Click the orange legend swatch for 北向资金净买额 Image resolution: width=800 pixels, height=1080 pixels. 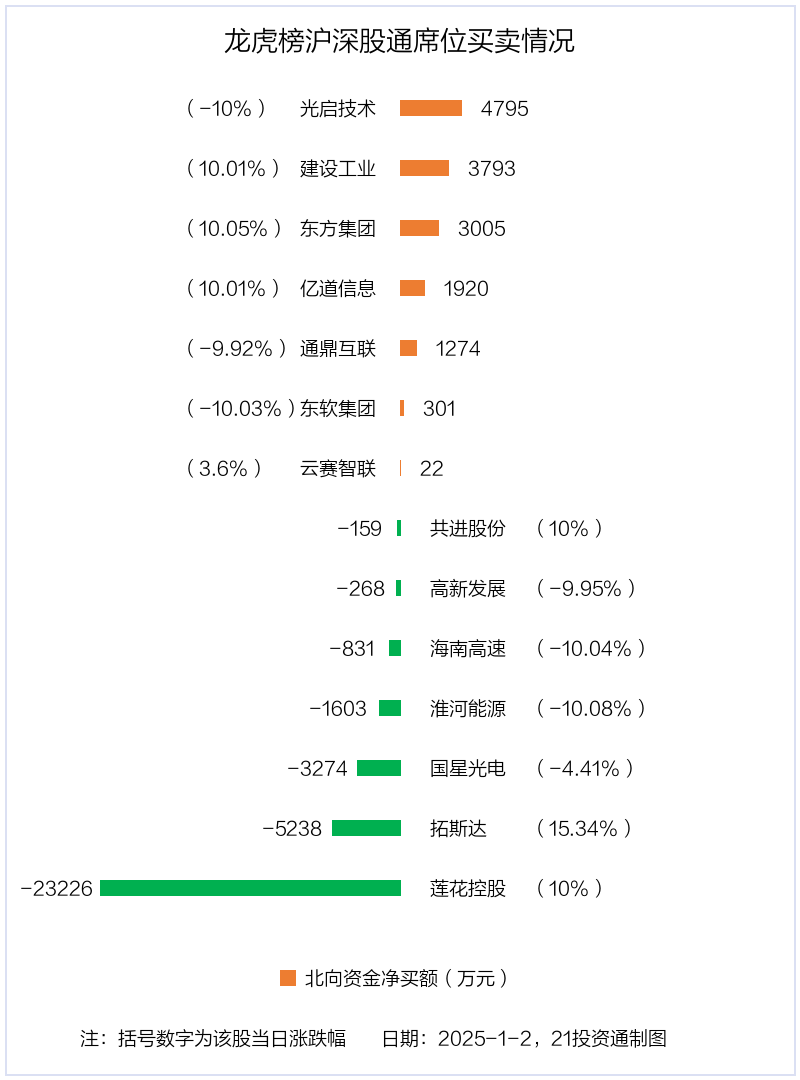pyautogui.click(x=288, y=978)
